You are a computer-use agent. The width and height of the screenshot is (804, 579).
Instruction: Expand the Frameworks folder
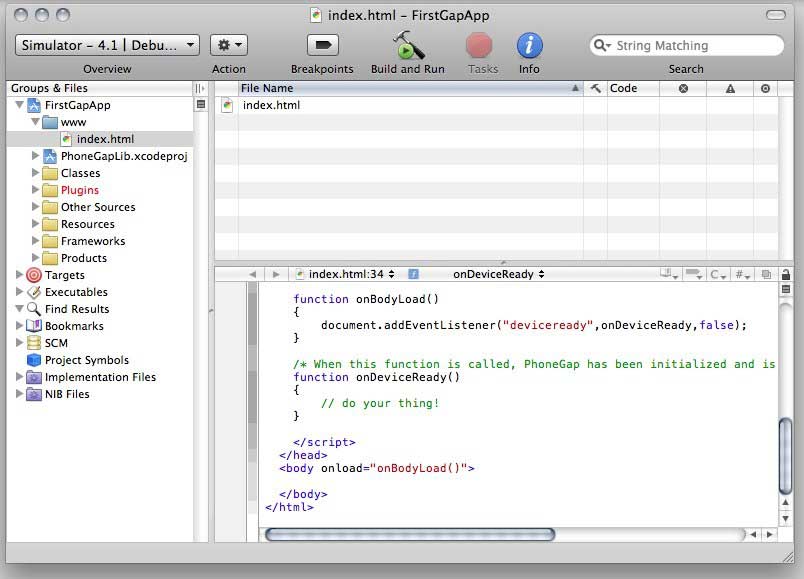[x=36, y=241]
